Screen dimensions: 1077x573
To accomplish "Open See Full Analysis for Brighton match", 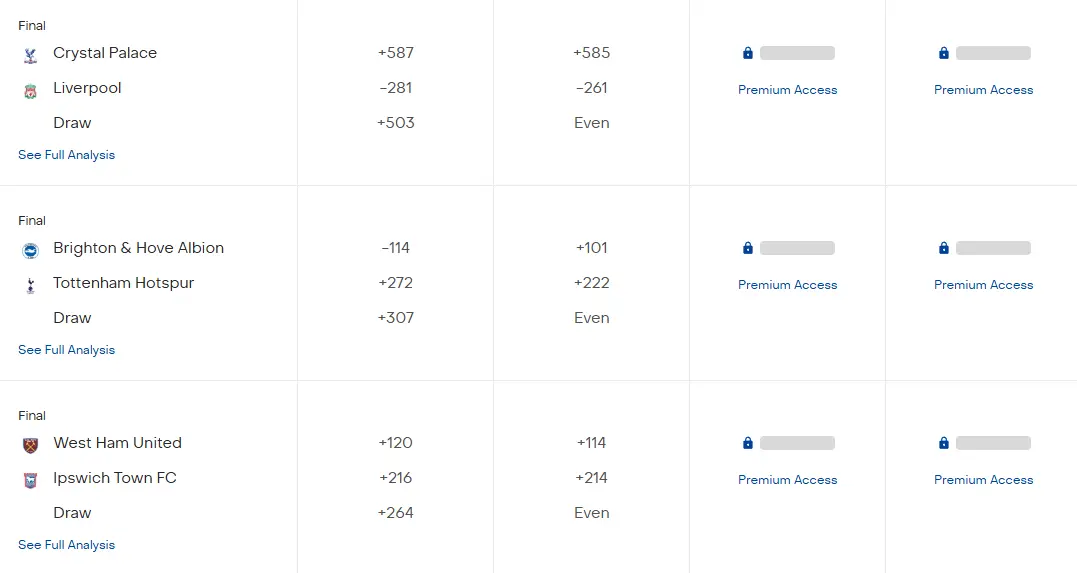I will (66, 350).
